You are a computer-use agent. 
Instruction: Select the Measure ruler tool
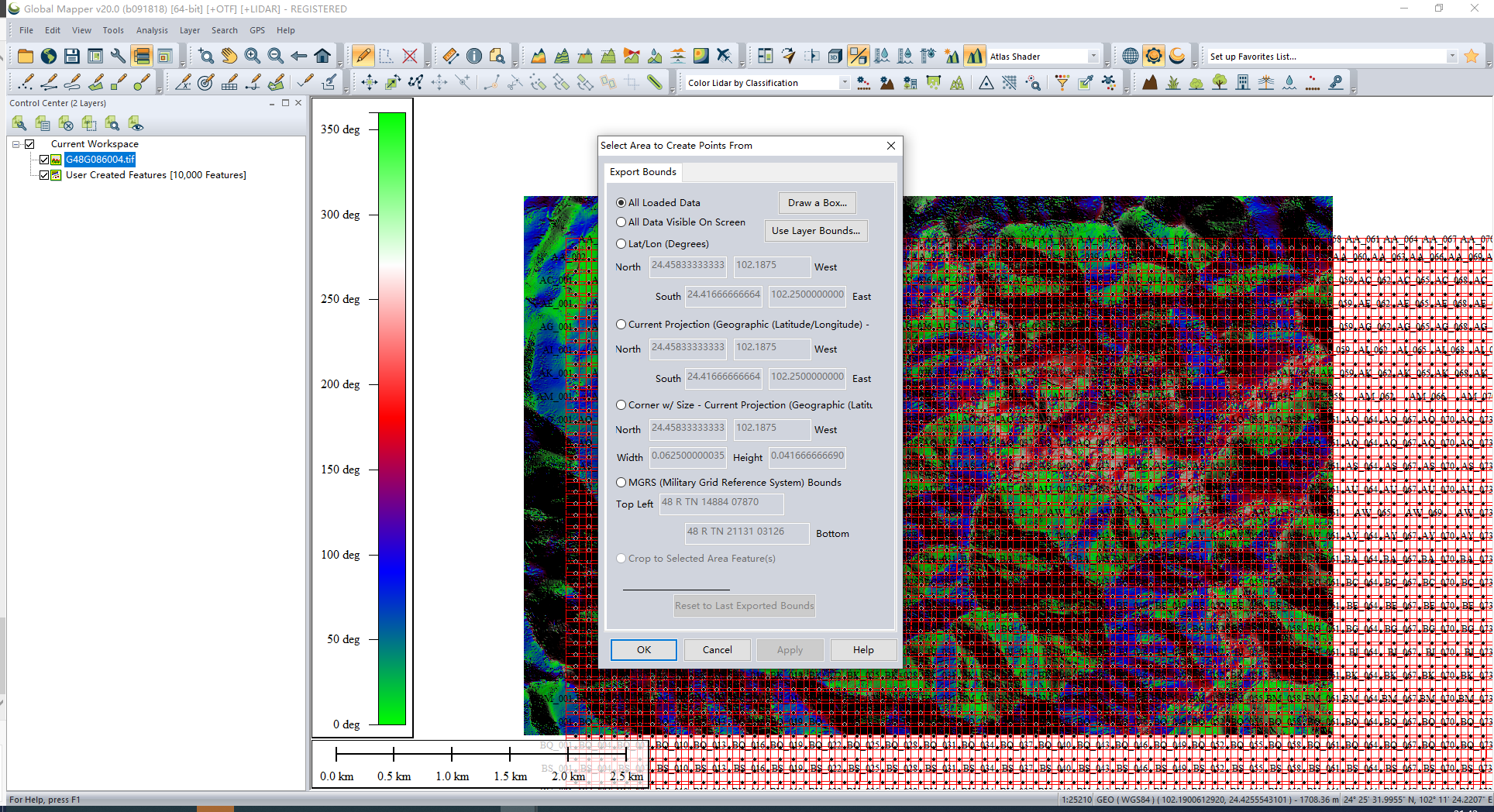pos(451,56)
